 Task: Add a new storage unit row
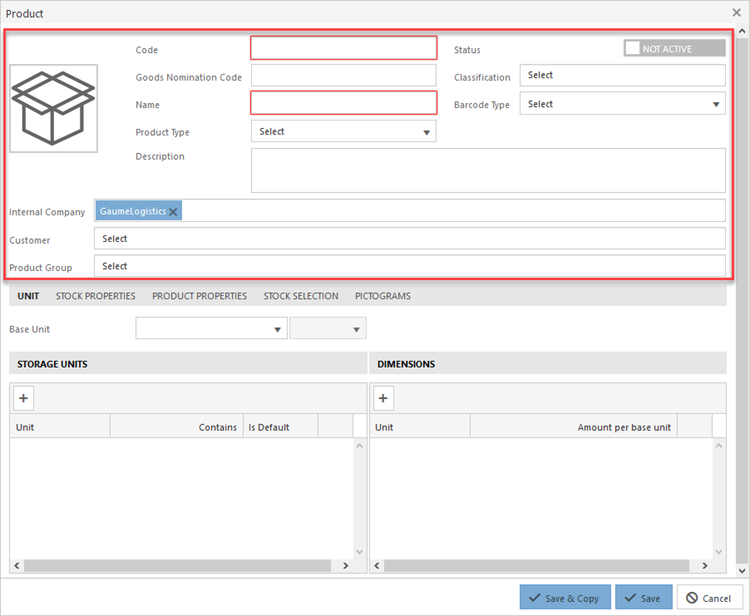coord(23,398)
